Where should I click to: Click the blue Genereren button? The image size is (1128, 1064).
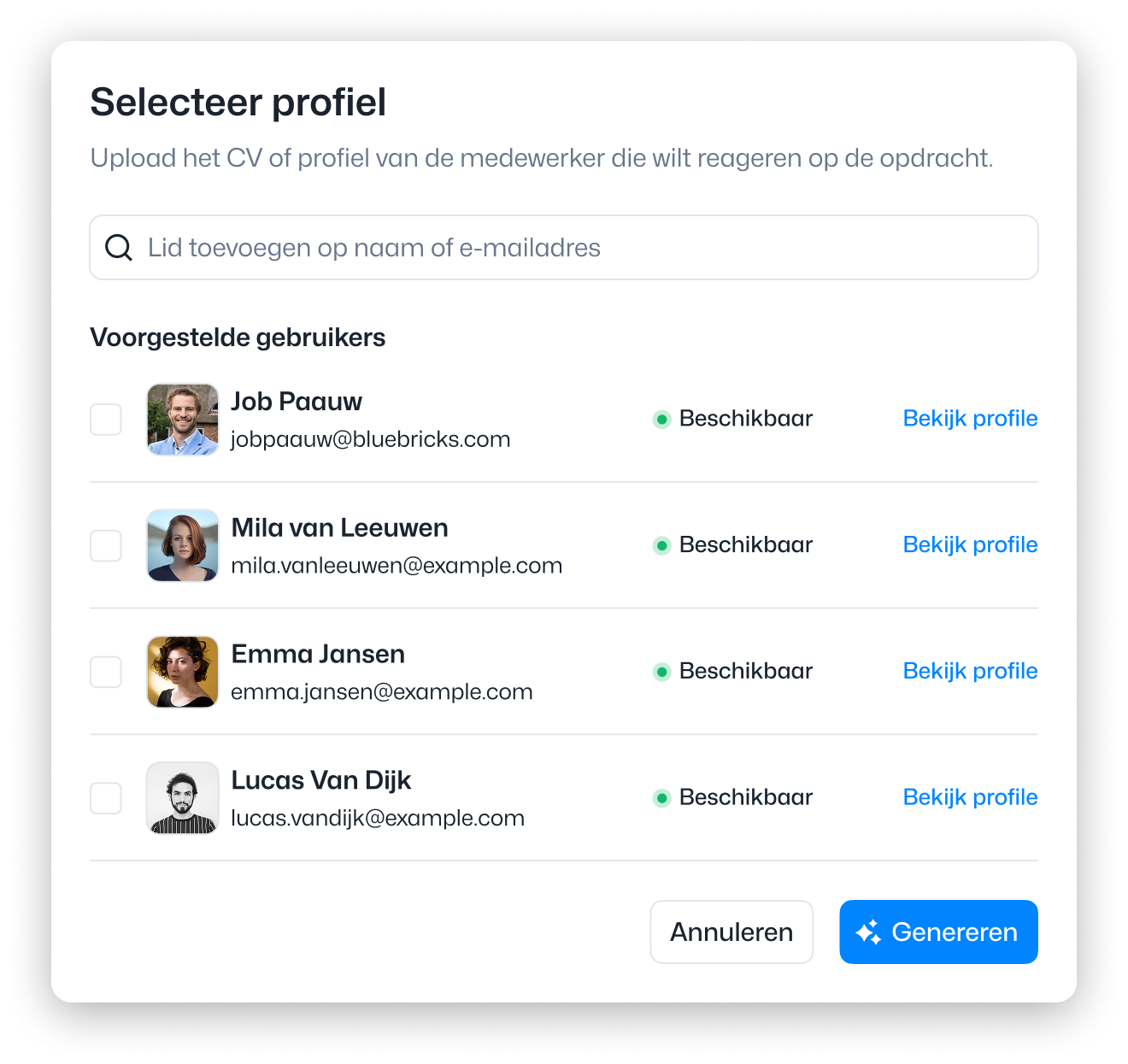938,932
